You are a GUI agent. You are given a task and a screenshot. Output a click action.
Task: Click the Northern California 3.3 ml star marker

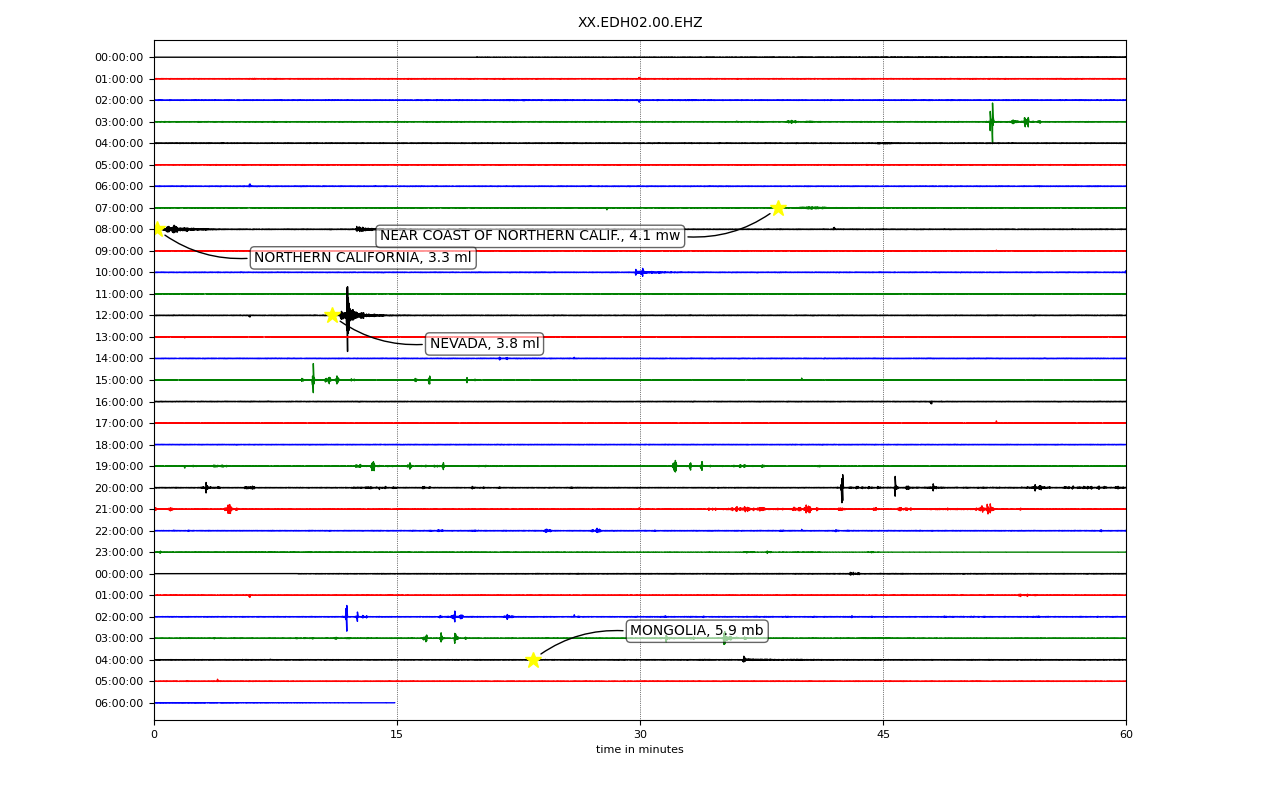[x=156, y=229]
